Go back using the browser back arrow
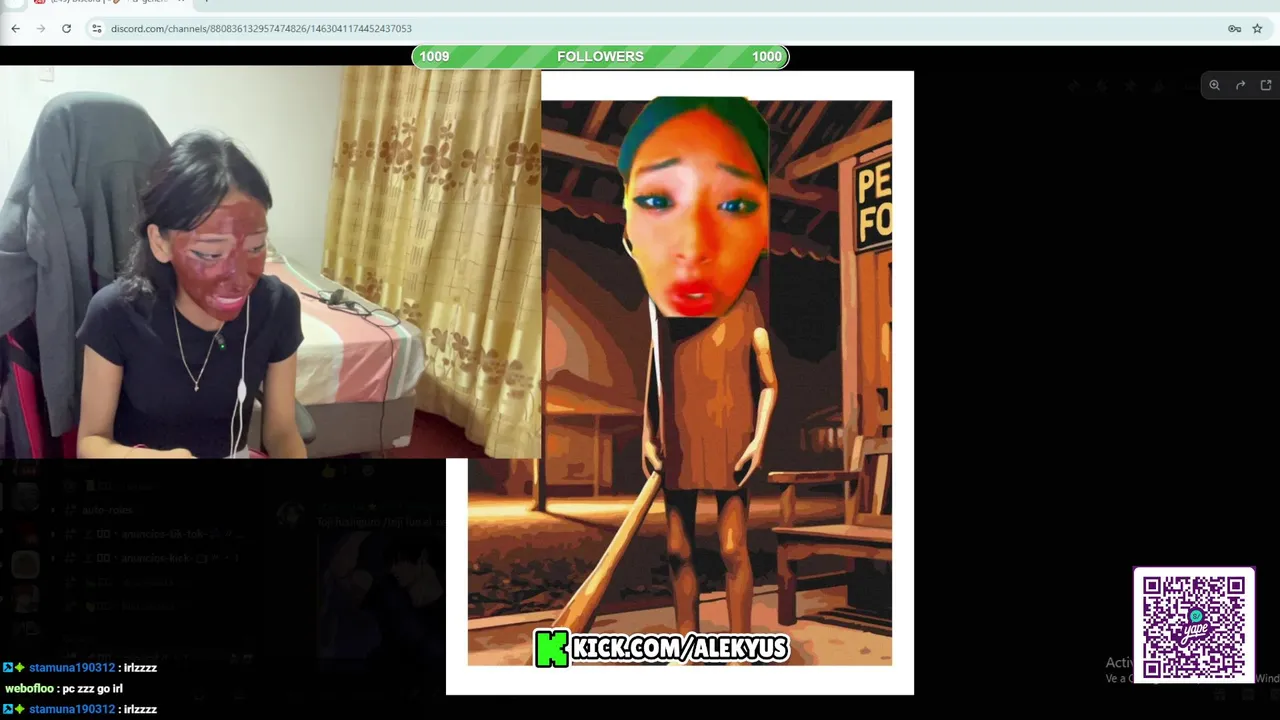Image resolution: width=1280 pixels, height=720 pixels. [15, 29]
